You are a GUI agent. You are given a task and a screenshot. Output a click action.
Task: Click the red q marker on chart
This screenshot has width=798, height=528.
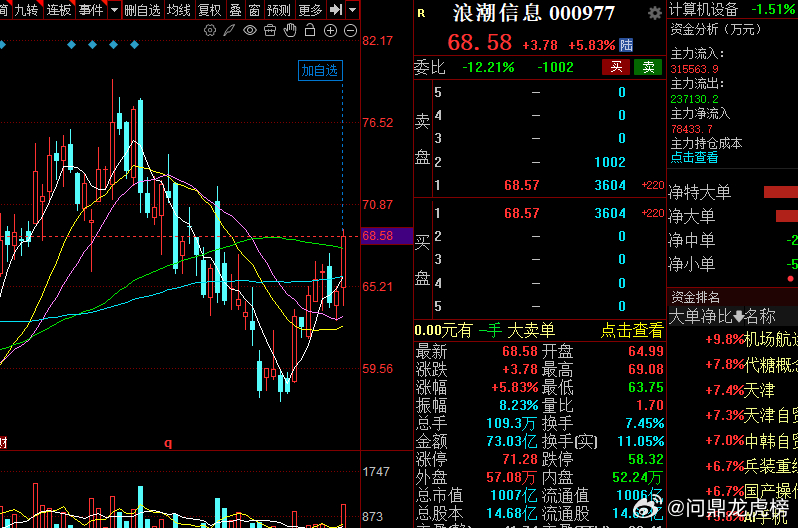[x=168, y=443]
